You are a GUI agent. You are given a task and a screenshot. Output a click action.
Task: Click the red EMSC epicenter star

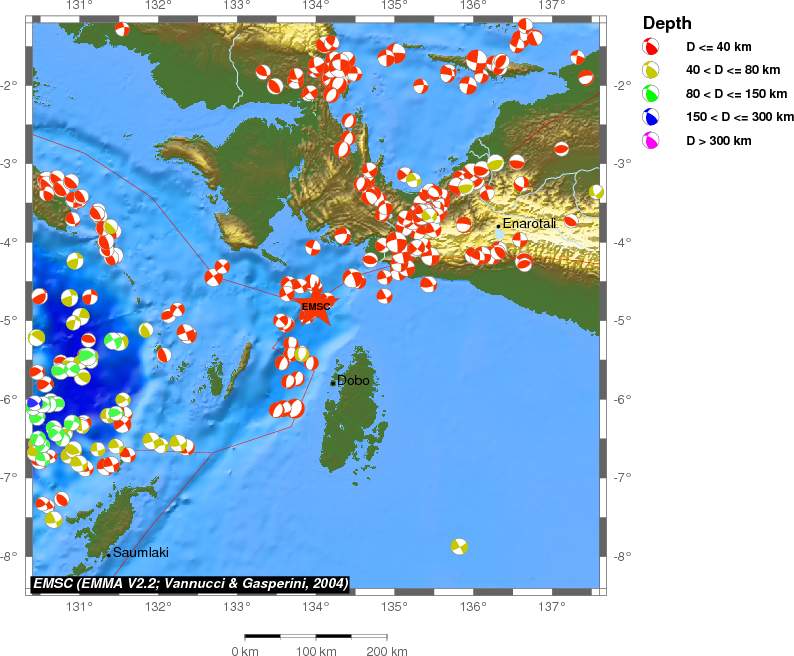coord(316,307)
